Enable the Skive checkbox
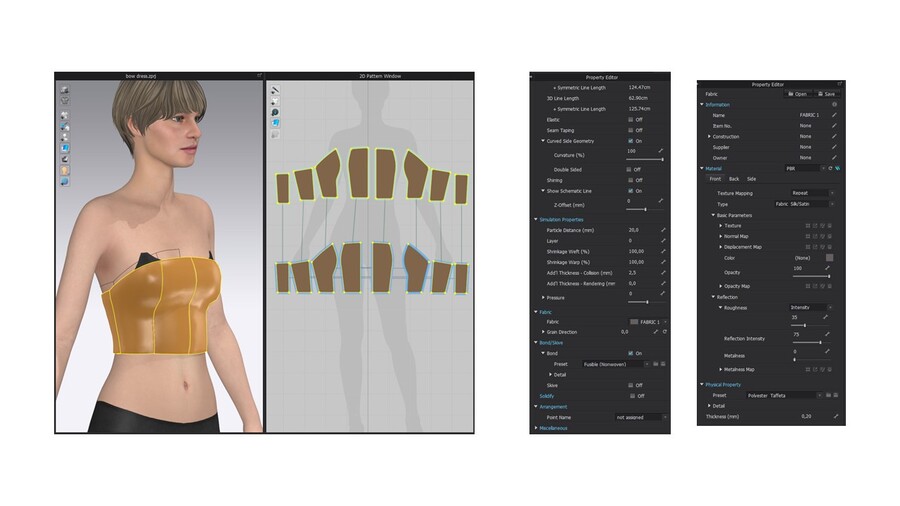Viewport: 900px width, 506px height. click(630, 386)
